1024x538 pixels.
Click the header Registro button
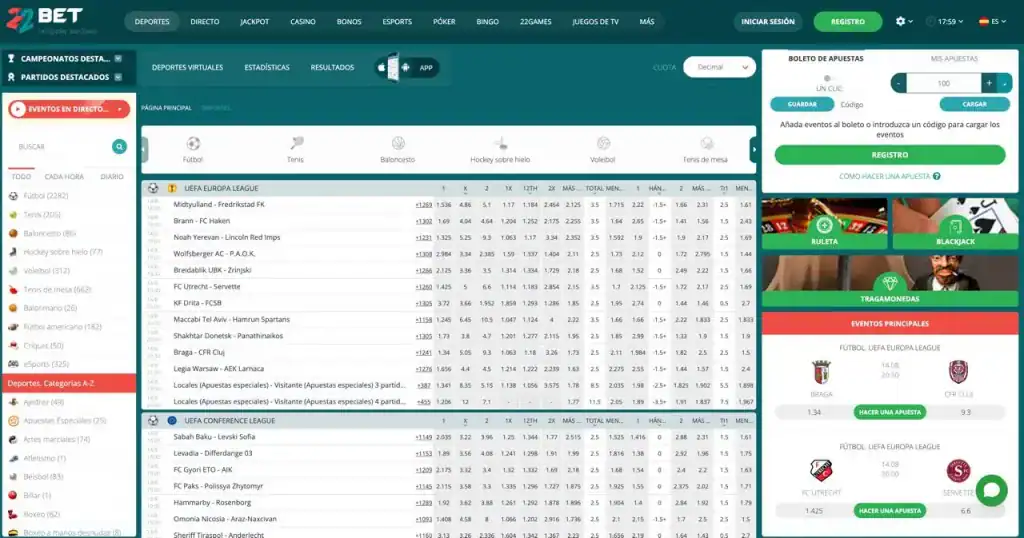pos(848,22)
